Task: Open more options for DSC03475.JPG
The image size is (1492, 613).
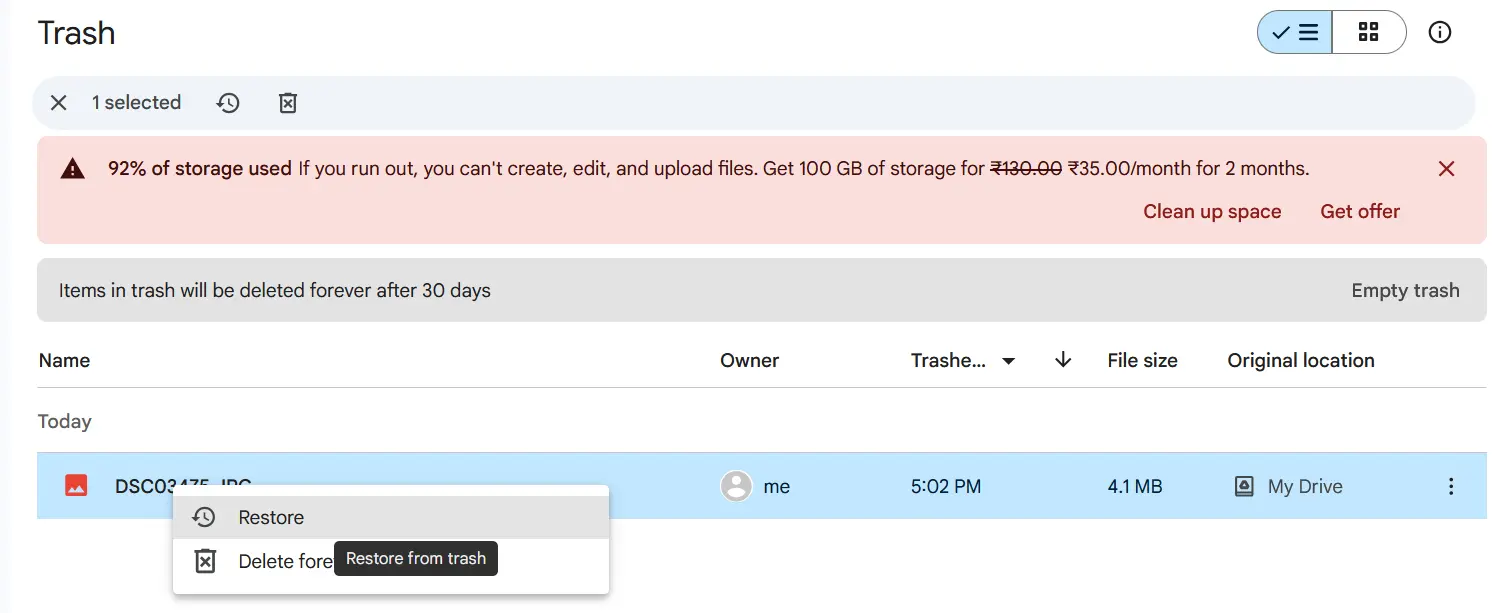Action: point(1451,486)
